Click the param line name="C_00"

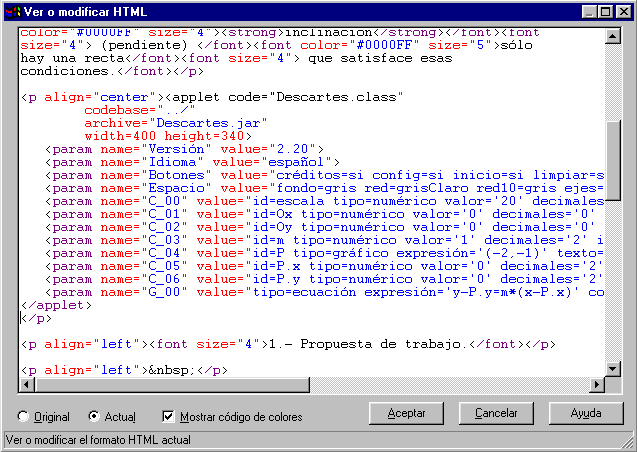[325, 201]
